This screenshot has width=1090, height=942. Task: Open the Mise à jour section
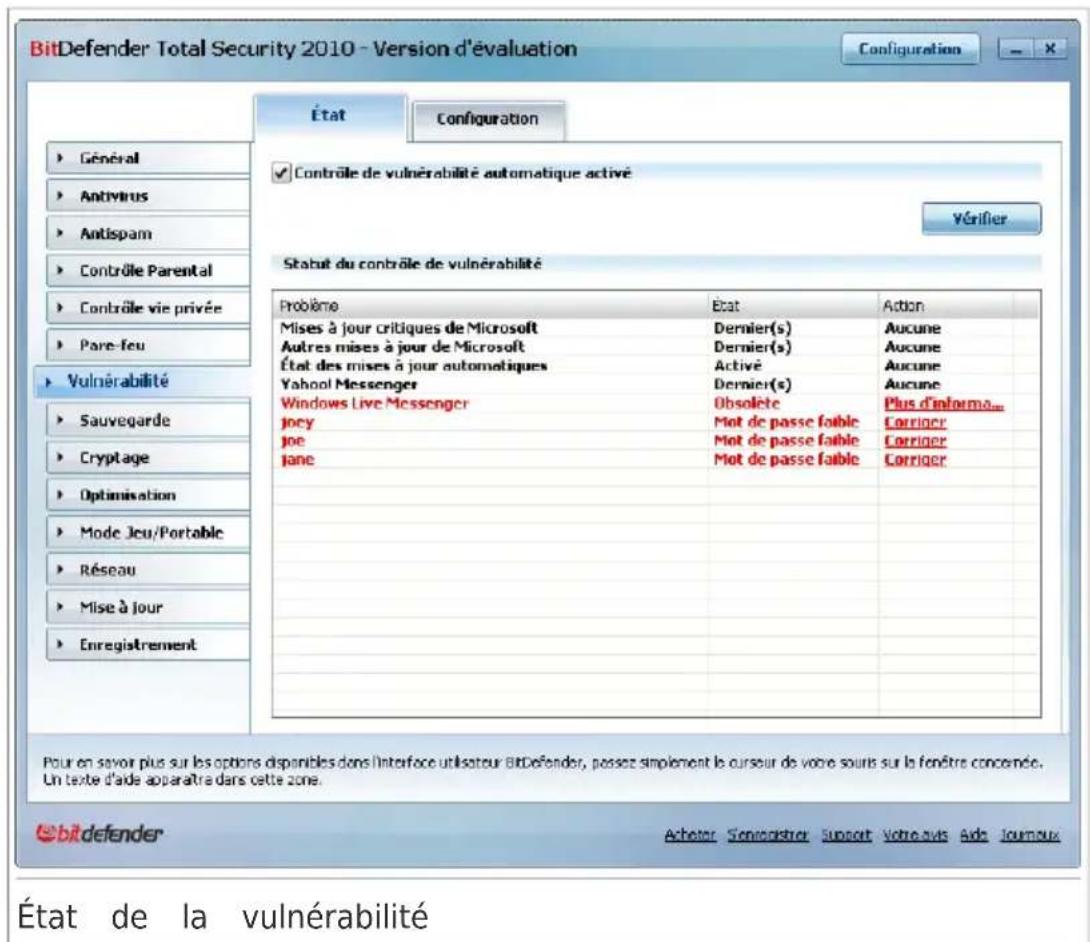click(148, 608)
